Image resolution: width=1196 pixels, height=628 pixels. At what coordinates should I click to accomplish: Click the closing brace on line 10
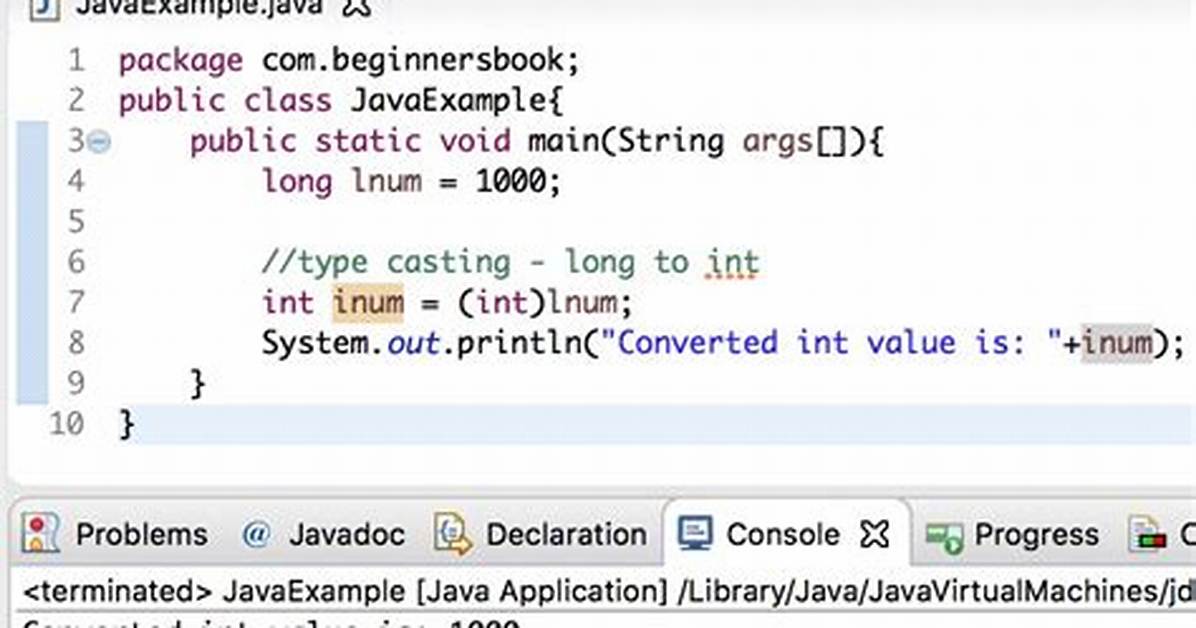[x=127, y=424]
